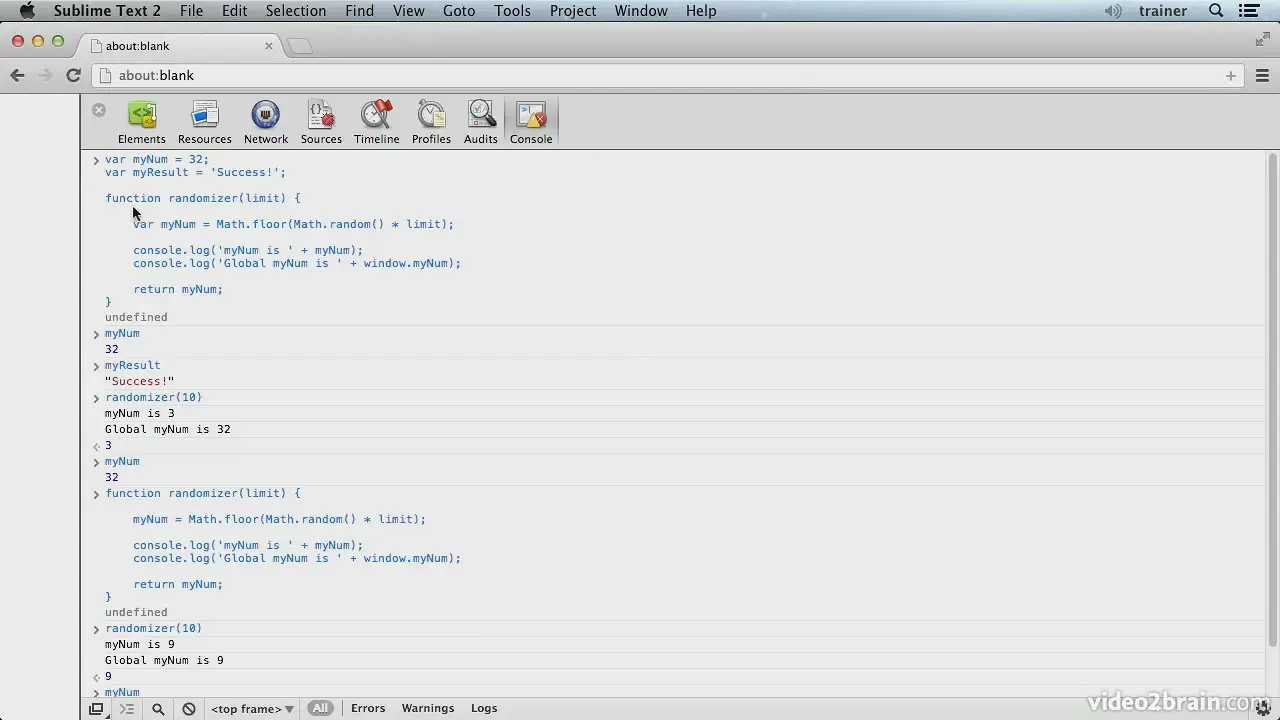This screenshot has width=1280, height=720.
Task: Open the View menu
Action: pos(409,11)
